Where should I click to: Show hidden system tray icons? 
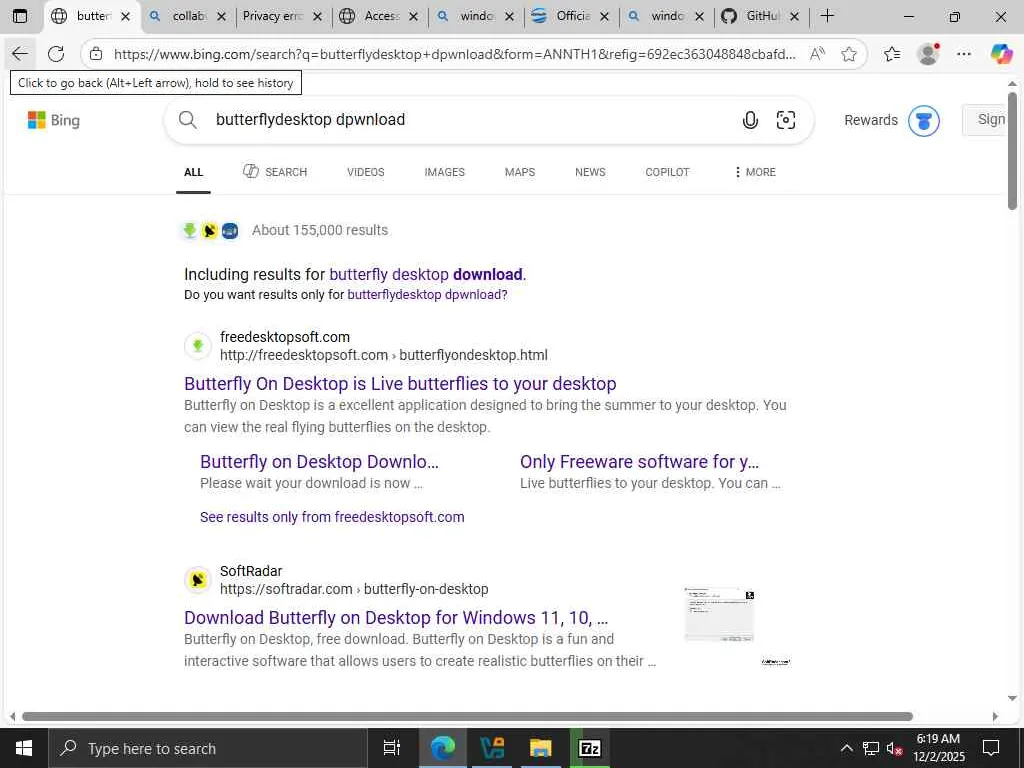pos(846,748)
